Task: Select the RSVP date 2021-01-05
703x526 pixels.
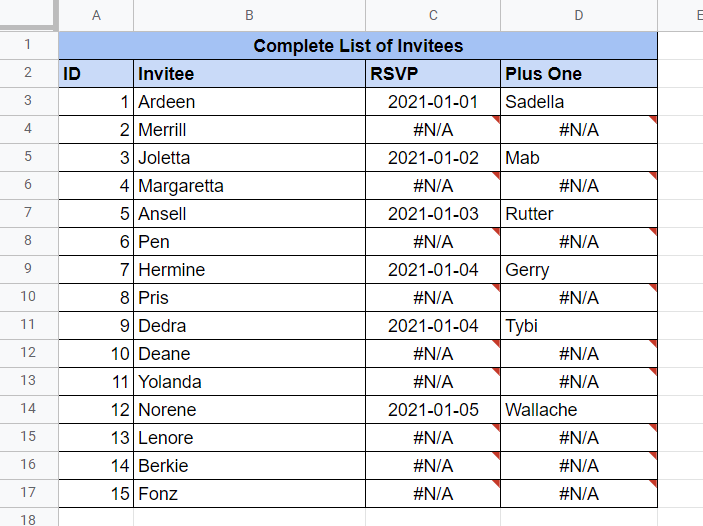Action: point(433,410)
